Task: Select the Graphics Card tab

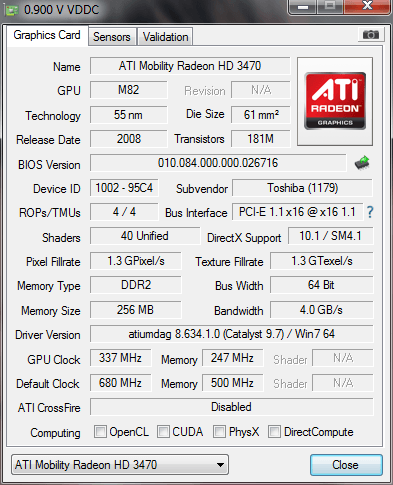Action: [x=47, y=35]
